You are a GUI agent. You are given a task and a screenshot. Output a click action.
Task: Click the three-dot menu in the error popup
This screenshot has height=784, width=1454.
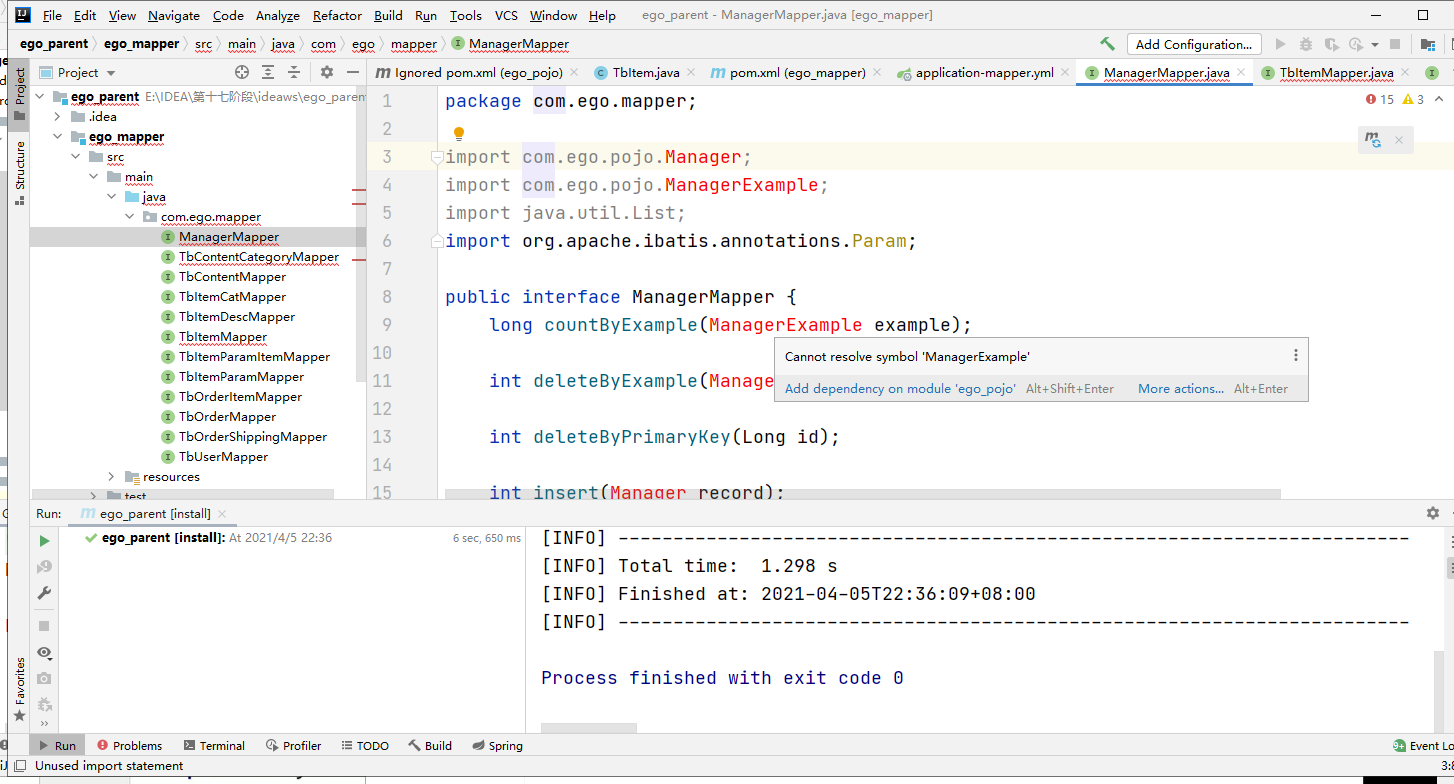1295,355
